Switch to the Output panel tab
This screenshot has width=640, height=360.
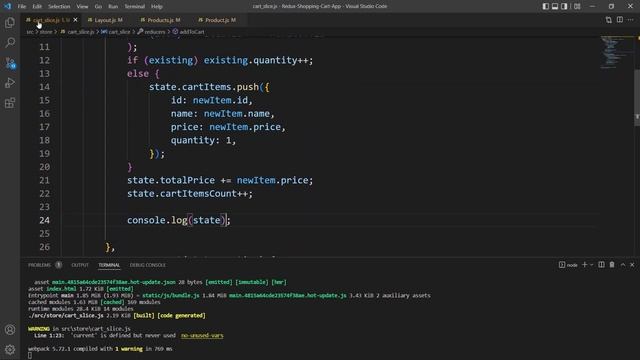[x=80, y=265]
